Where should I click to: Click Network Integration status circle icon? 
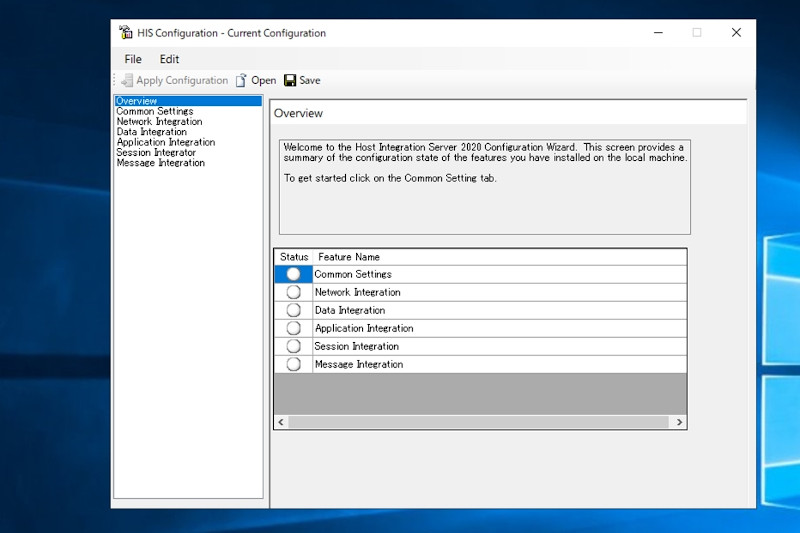293,292
